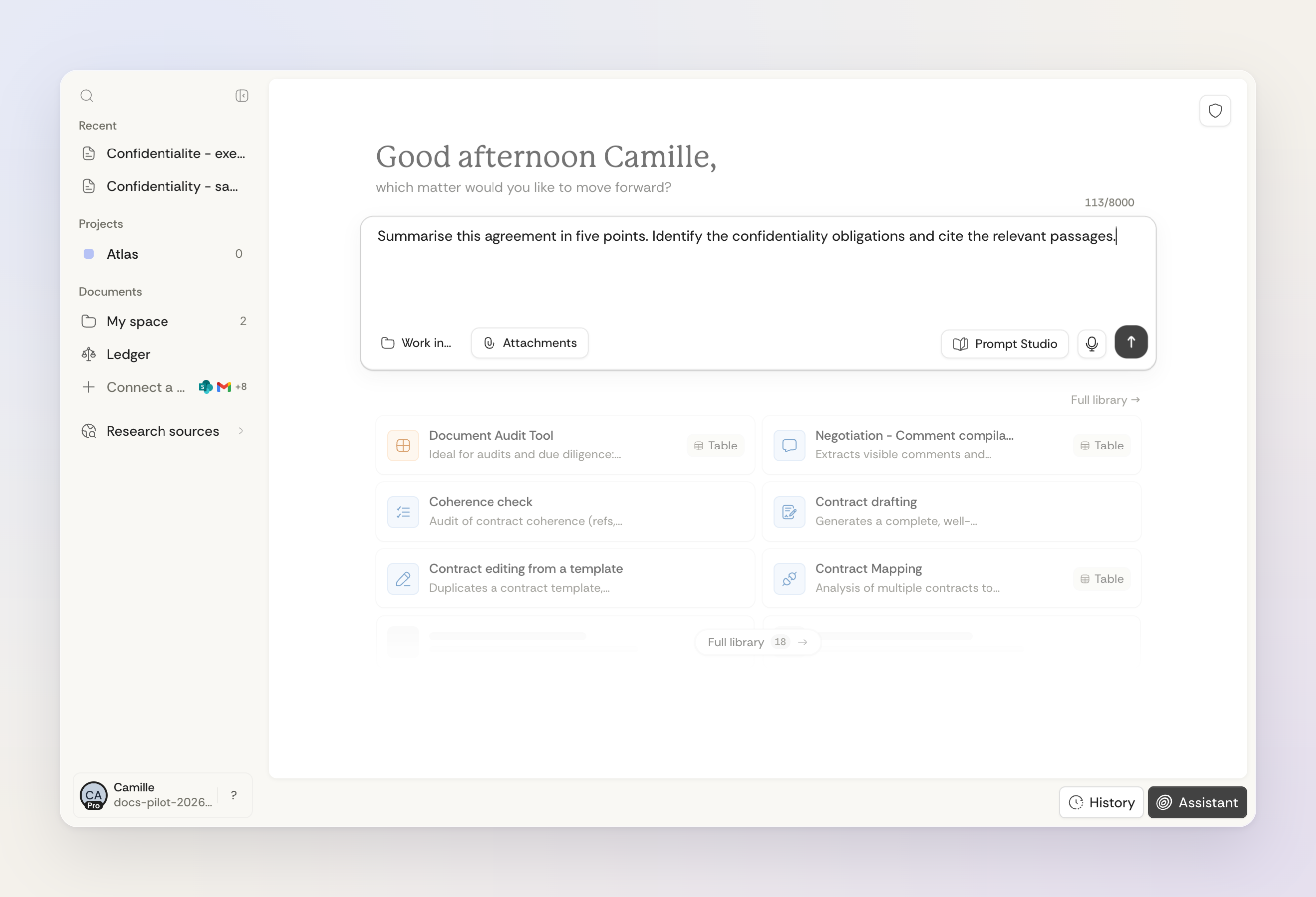Click the Contract editing template pen icon

403,579
